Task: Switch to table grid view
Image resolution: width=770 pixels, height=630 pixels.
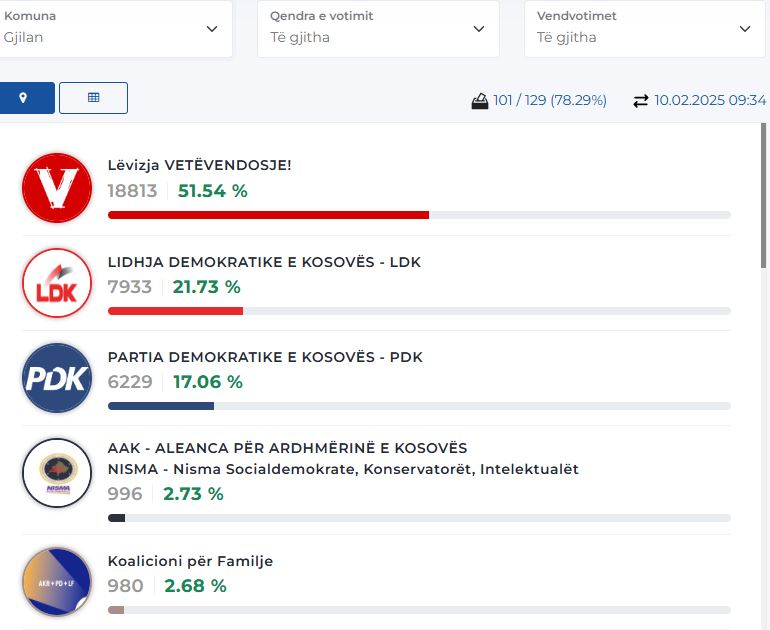Action: (93, 98)
